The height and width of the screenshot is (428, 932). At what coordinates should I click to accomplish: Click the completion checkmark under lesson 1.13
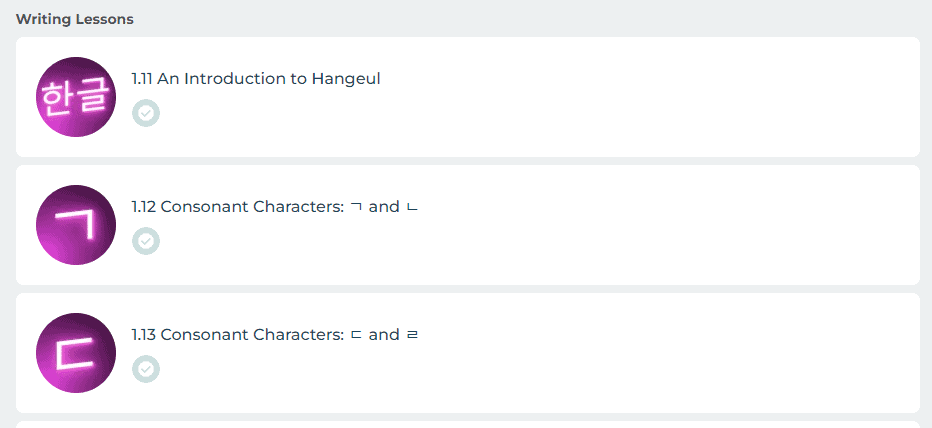146,369
